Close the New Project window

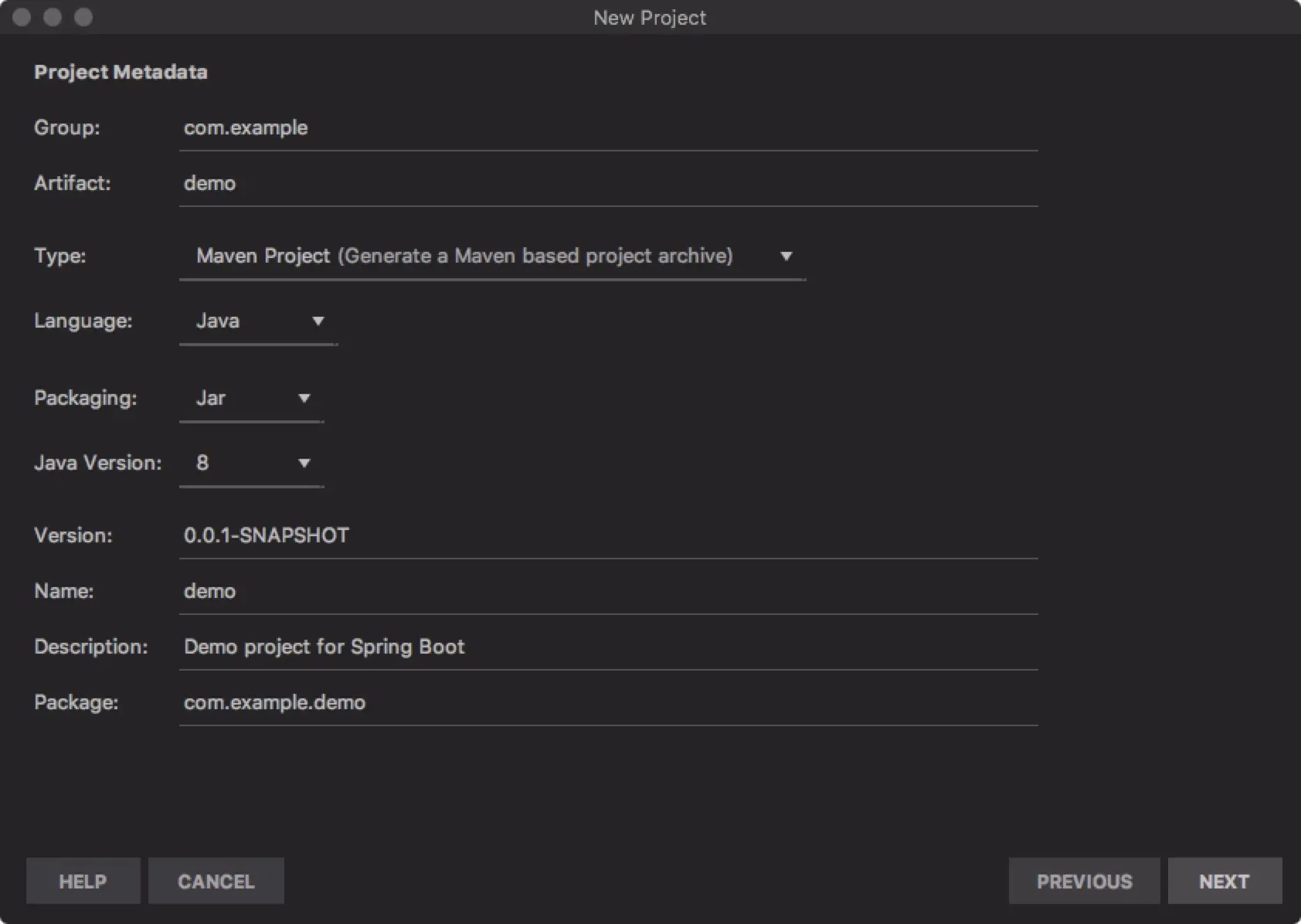[x=22, y=17]
